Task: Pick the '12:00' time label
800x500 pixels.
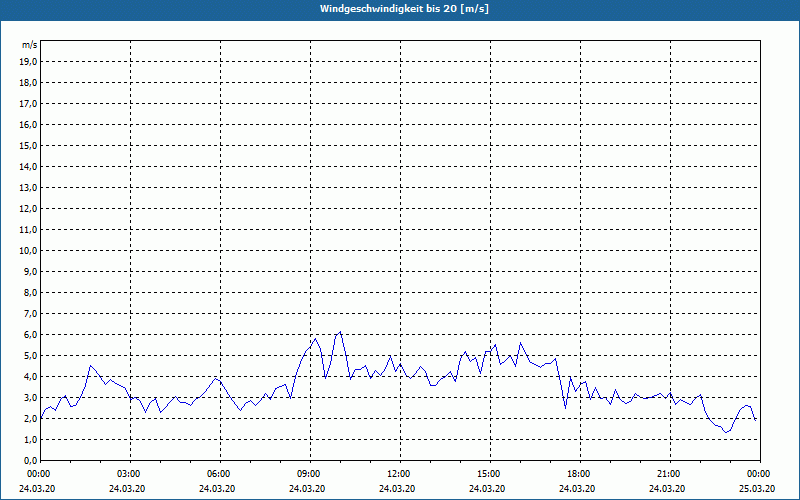Action: (x=400, y=474)
